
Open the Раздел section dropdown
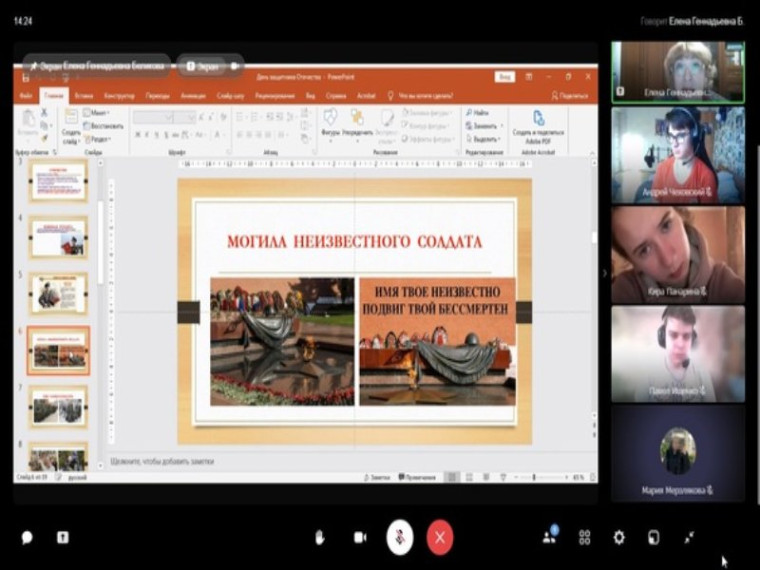tap(97, 139)
